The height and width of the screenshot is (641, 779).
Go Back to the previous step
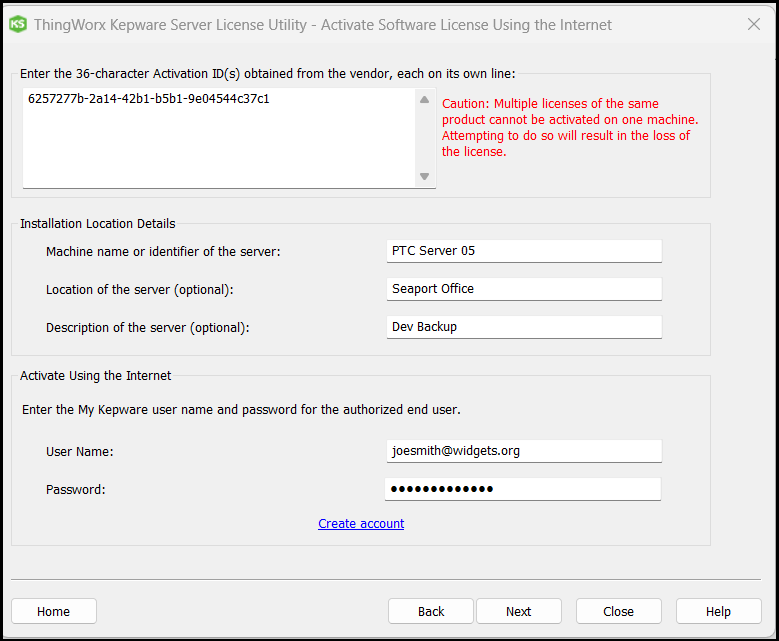[431, 611]
